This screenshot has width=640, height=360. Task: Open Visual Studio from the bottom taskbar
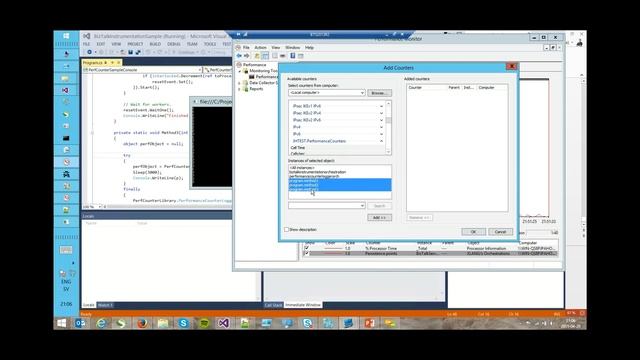pyautogui.click(x=223, y=323)
